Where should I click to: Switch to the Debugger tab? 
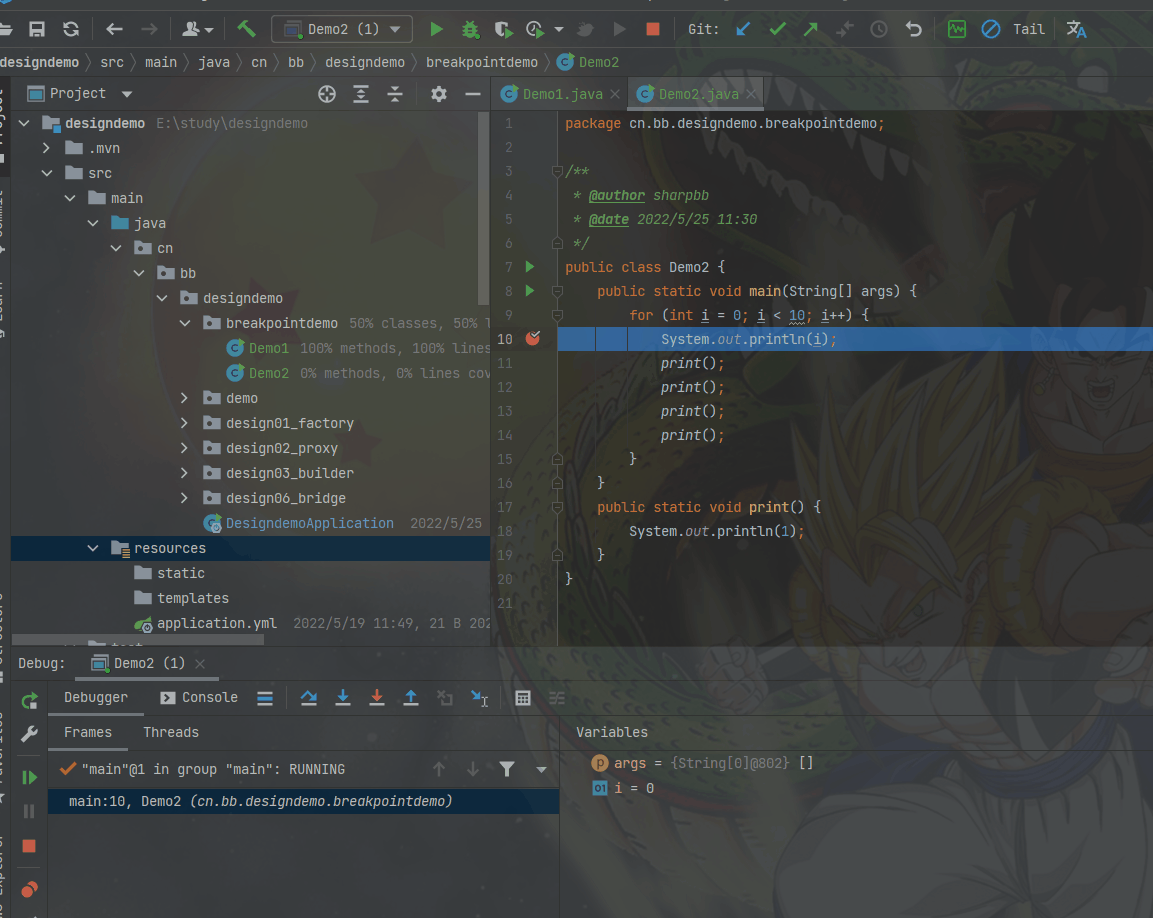click(96, 697)
